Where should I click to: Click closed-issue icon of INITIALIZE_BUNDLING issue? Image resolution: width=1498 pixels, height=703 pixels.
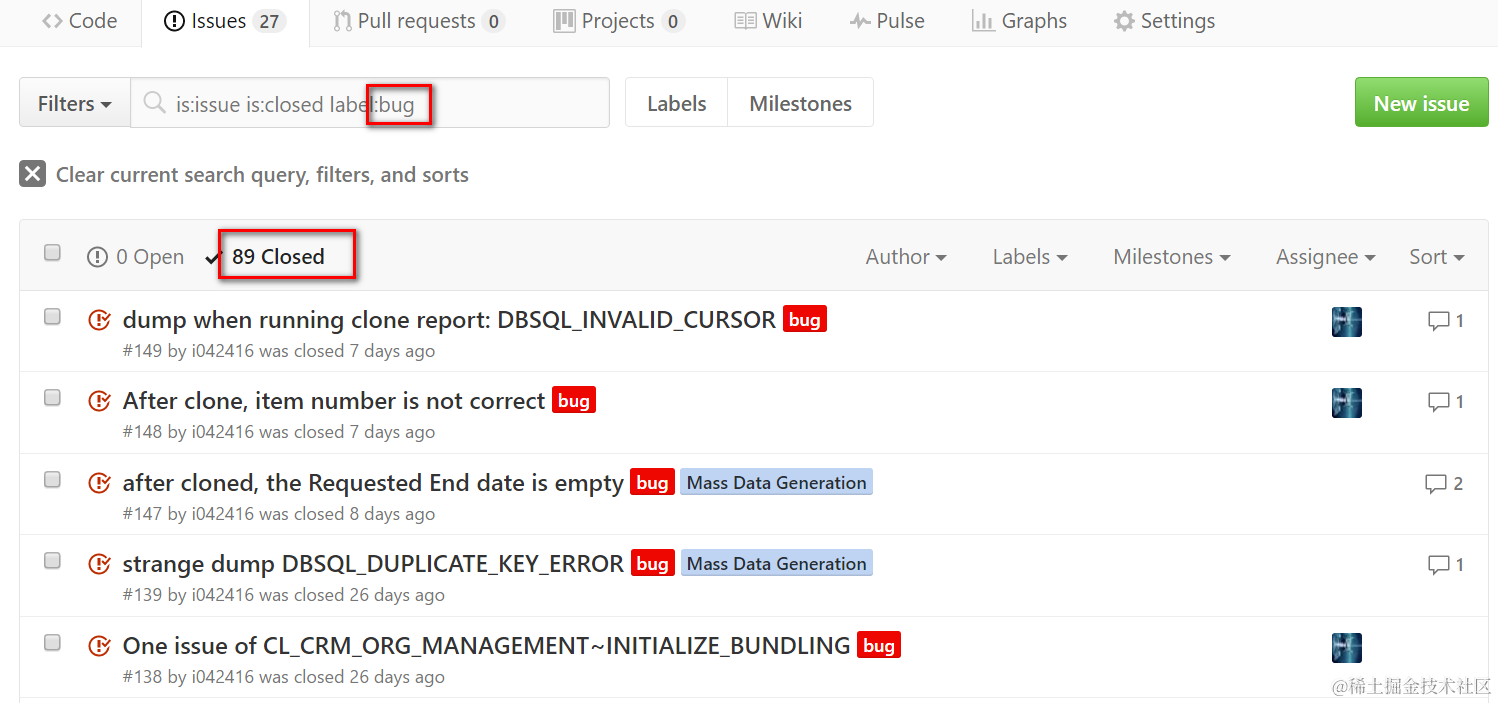coord(99,646)
